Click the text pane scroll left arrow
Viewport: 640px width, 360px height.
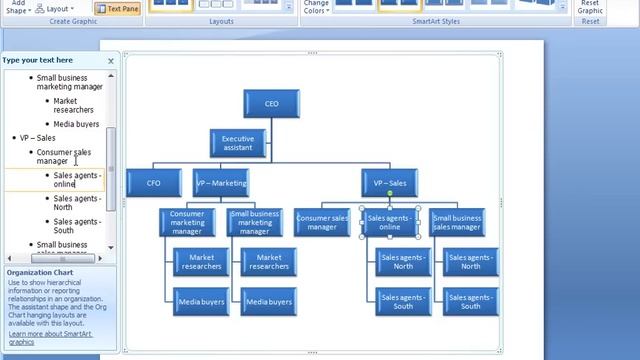click(10, 258)
